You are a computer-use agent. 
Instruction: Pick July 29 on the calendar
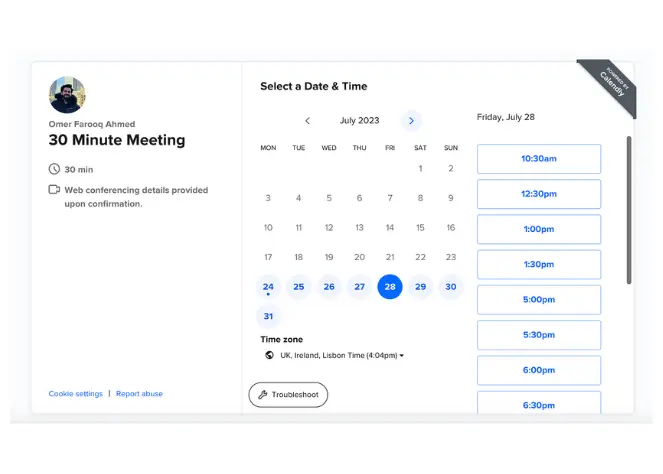tap(420, 287)
